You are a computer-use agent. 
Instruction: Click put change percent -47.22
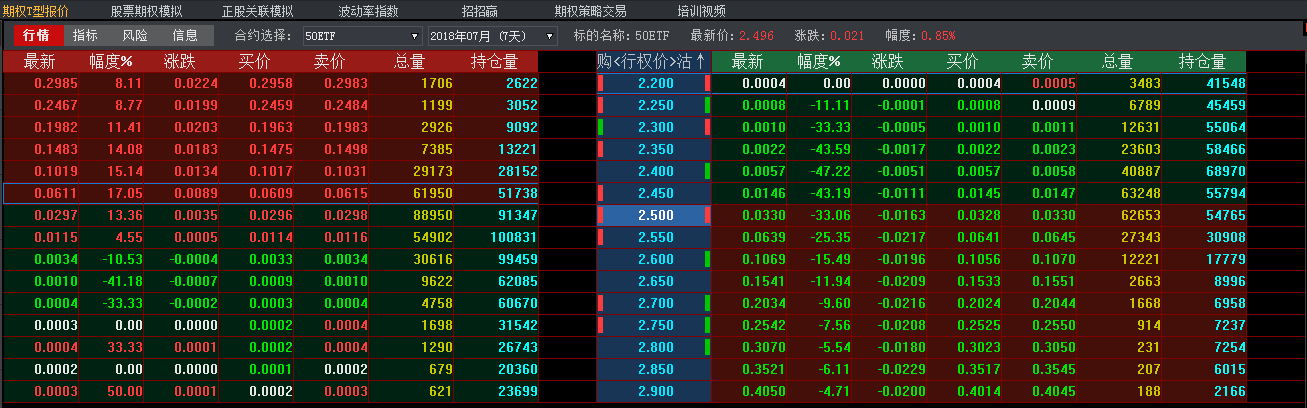click(x=830, y=171)
